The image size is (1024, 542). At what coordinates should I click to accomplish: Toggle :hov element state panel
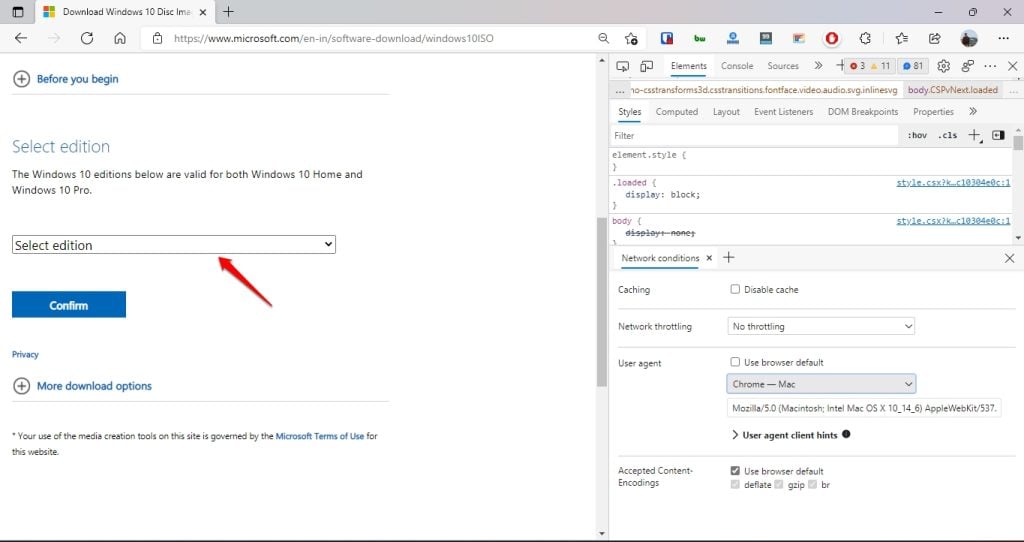click(x=917, y=135)
